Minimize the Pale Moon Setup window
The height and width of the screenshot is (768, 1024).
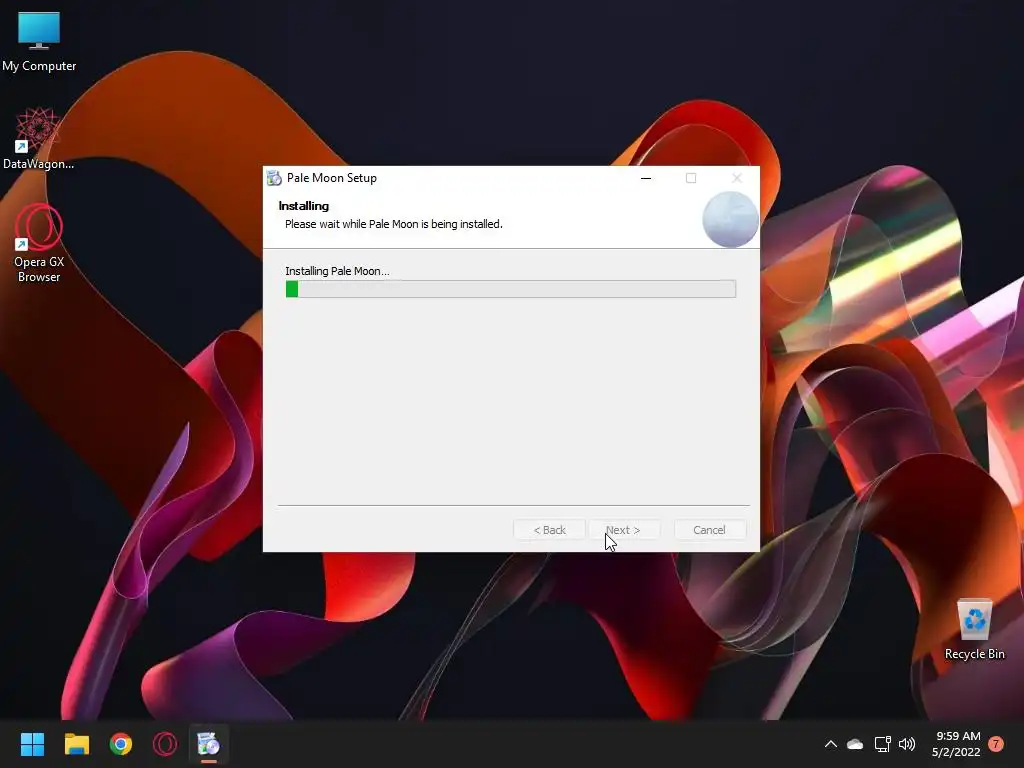pyautogui.click(x=646, y=178)
